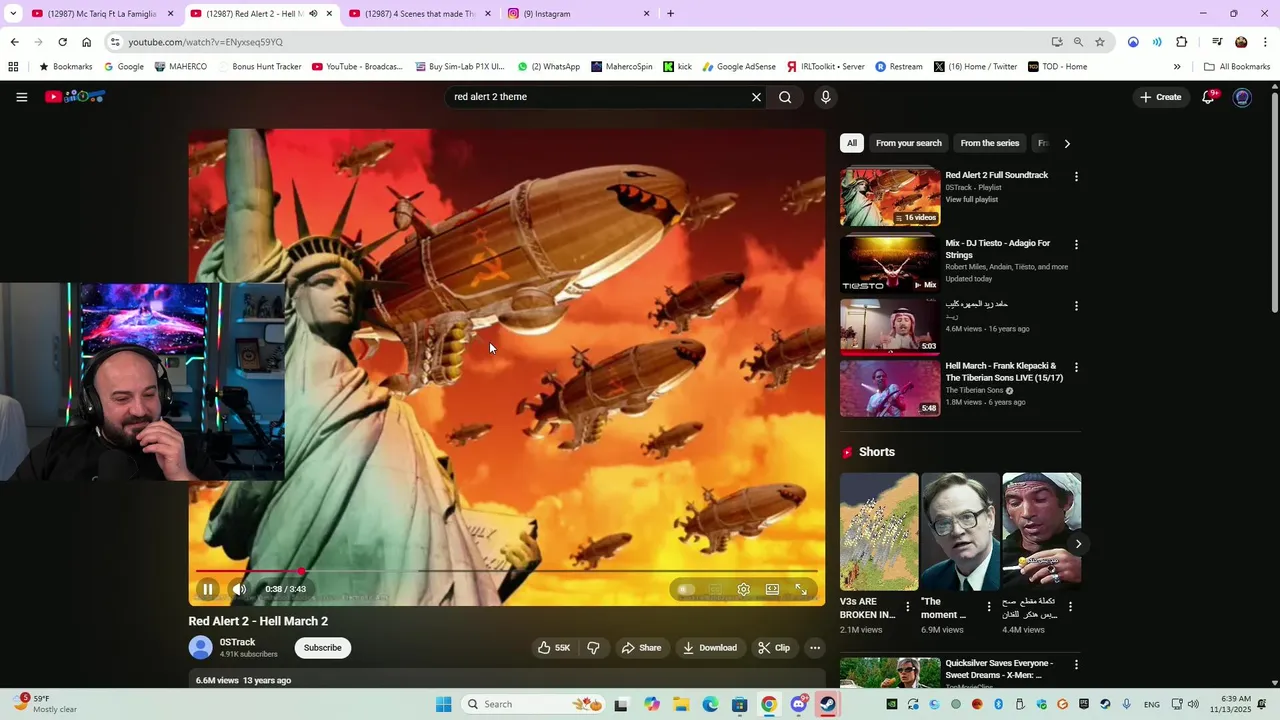The image size is (1280, 720).
Task: Toggle subtitles with the CC button
Action: coord(715,589)
